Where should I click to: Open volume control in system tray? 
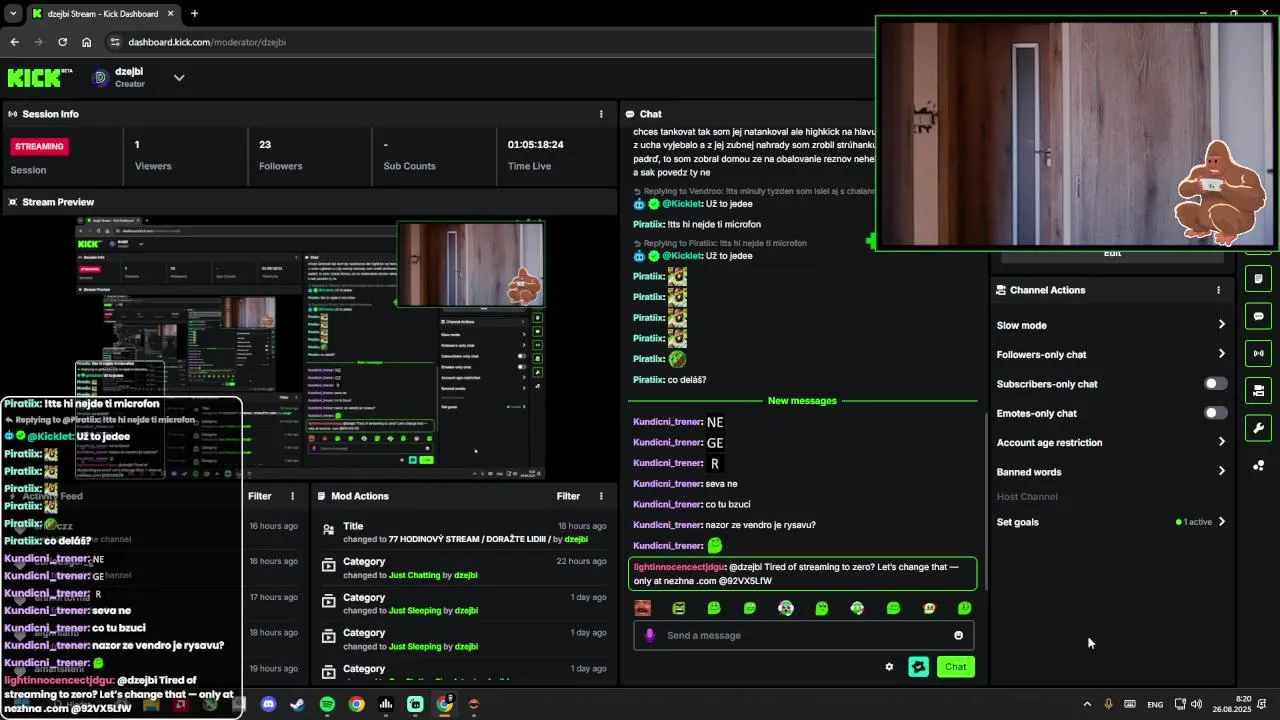pos(1196,704)
